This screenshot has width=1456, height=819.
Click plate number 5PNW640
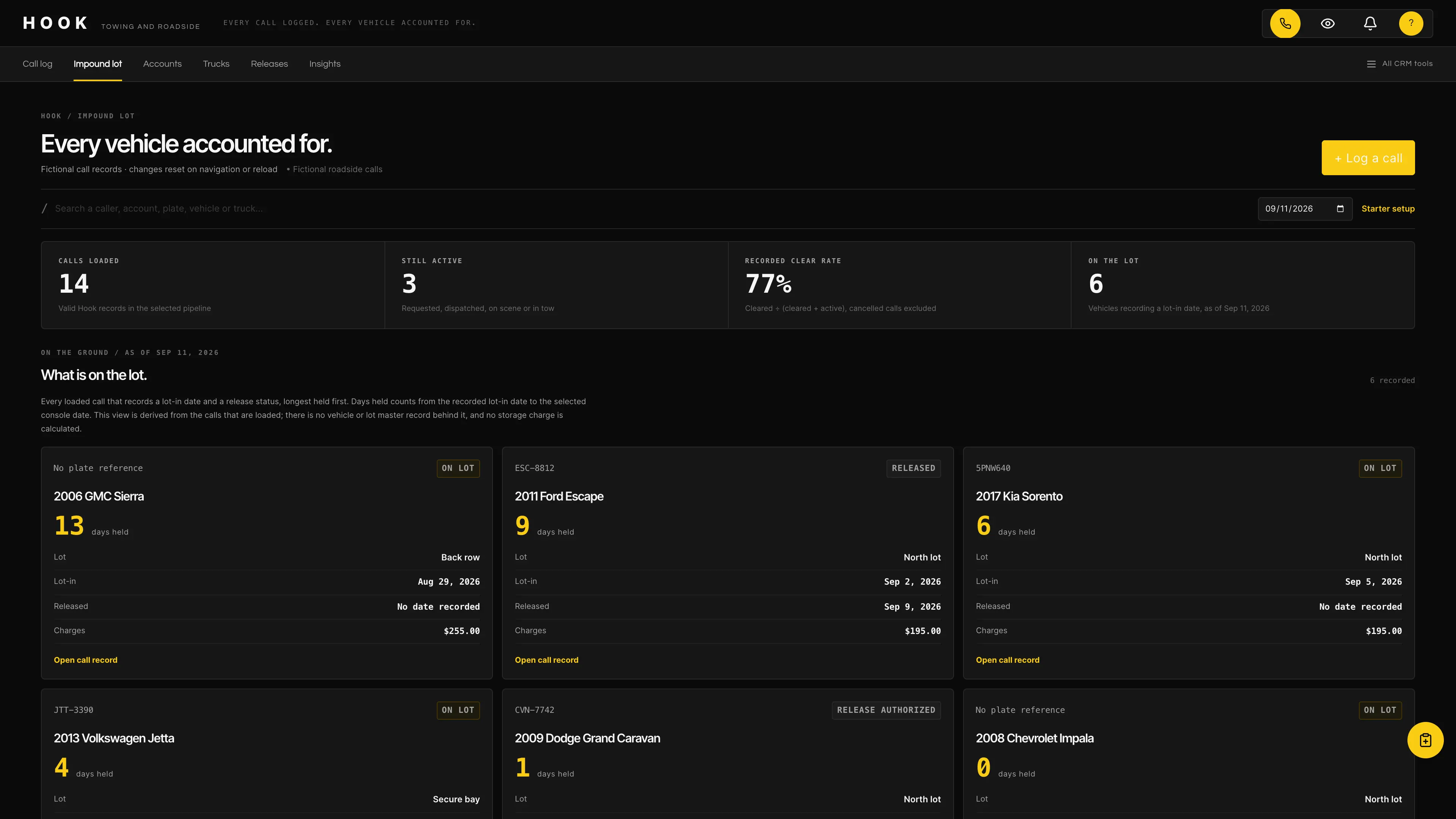[x=993, y=468]
